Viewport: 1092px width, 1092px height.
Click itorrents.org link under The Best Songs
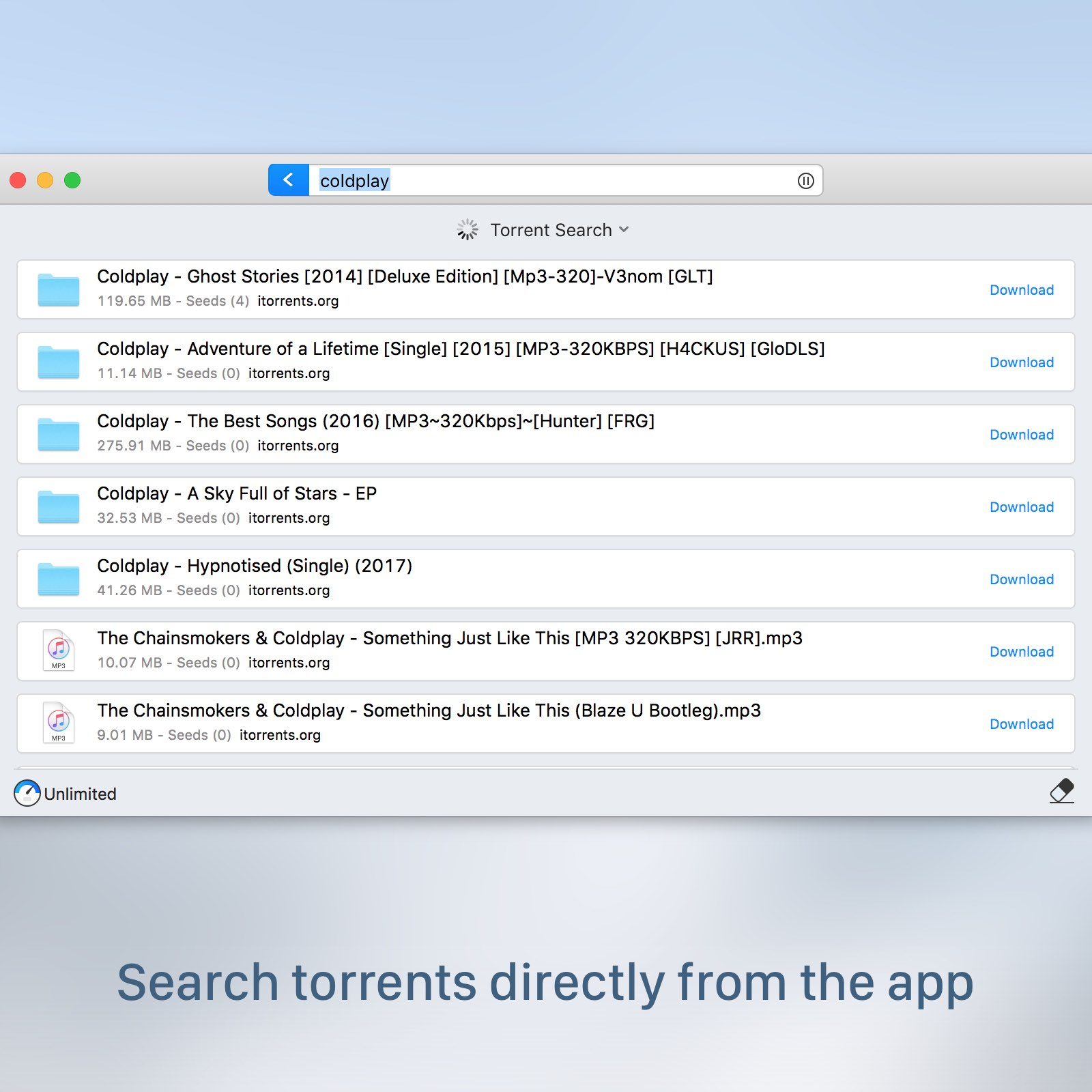tap(298, 446)
